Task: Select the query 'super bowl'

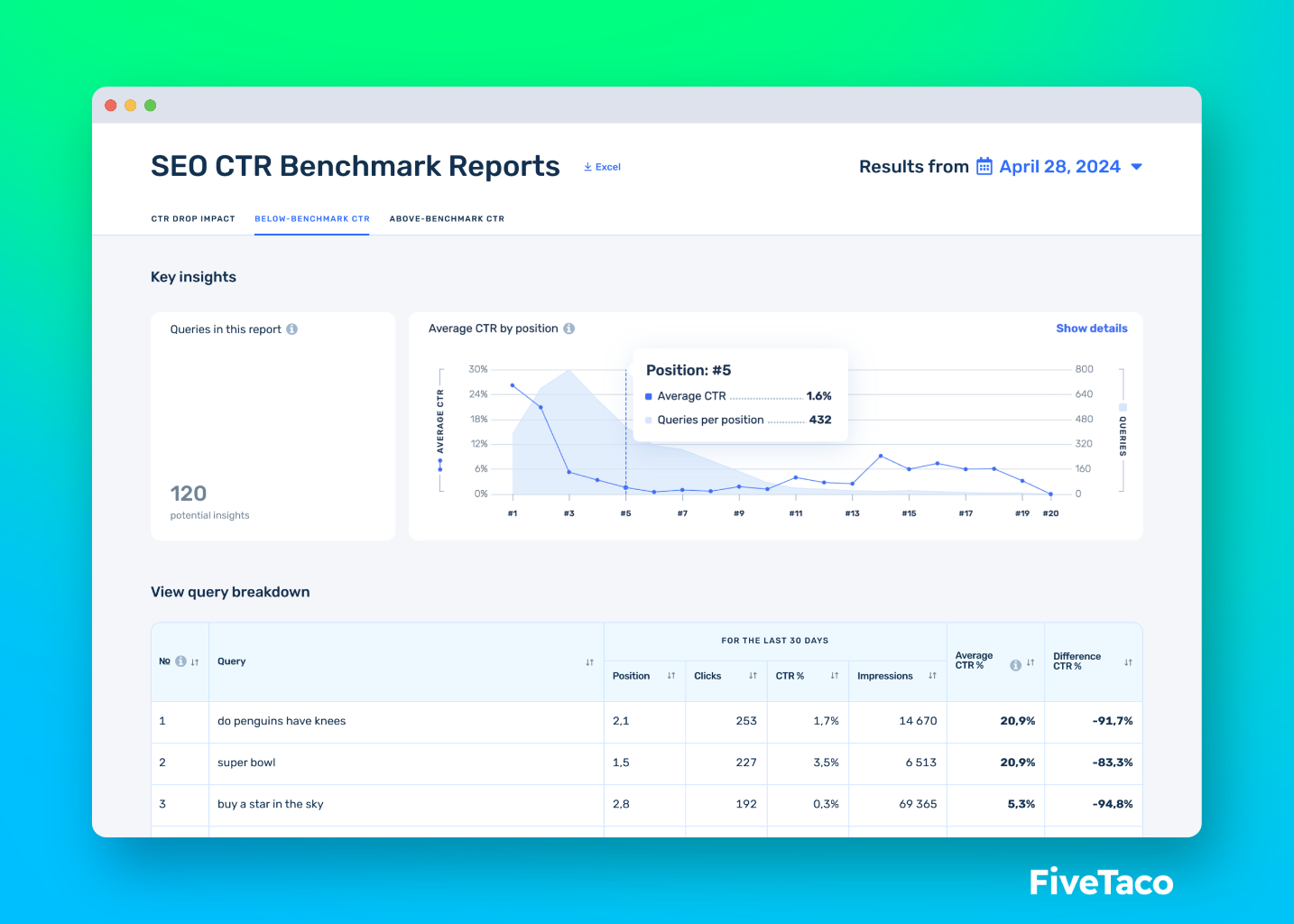Action: tap(246, 762)
